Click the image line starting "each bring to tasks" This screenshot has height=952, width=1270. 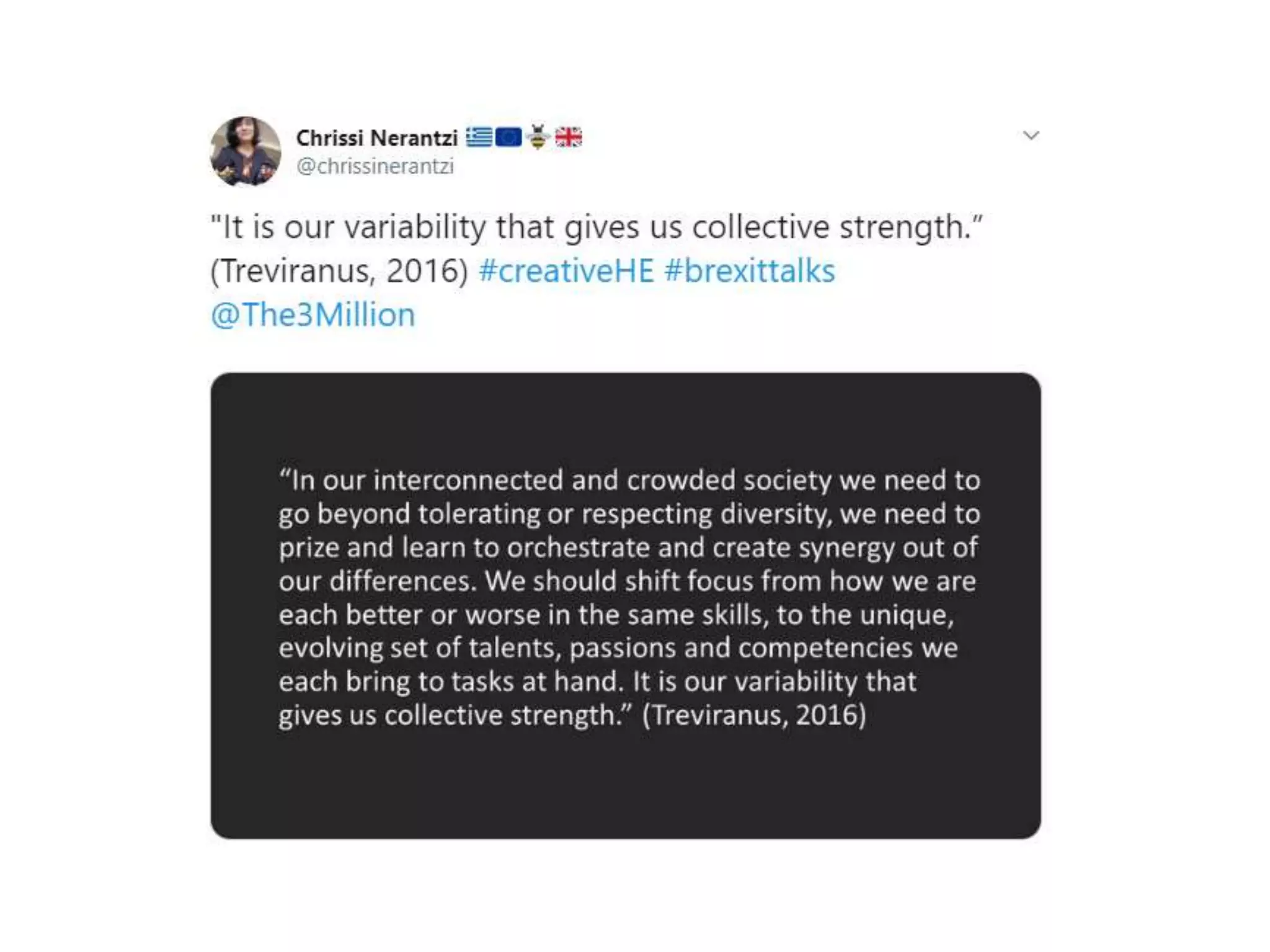pos(597,681)
